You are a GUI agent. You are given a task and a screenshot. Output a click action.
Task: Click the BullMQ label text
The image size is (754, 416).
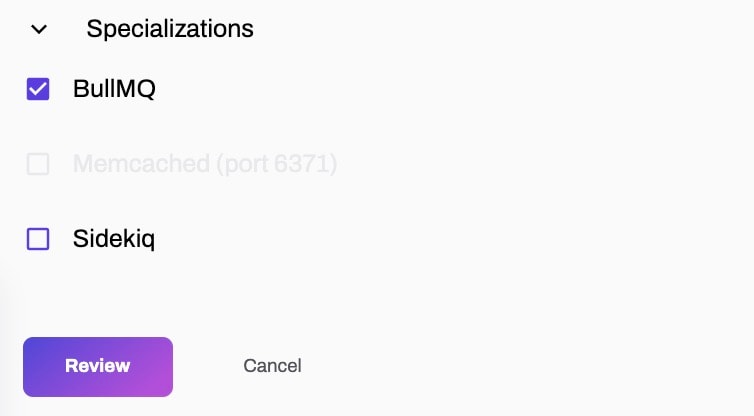(114, 89)
